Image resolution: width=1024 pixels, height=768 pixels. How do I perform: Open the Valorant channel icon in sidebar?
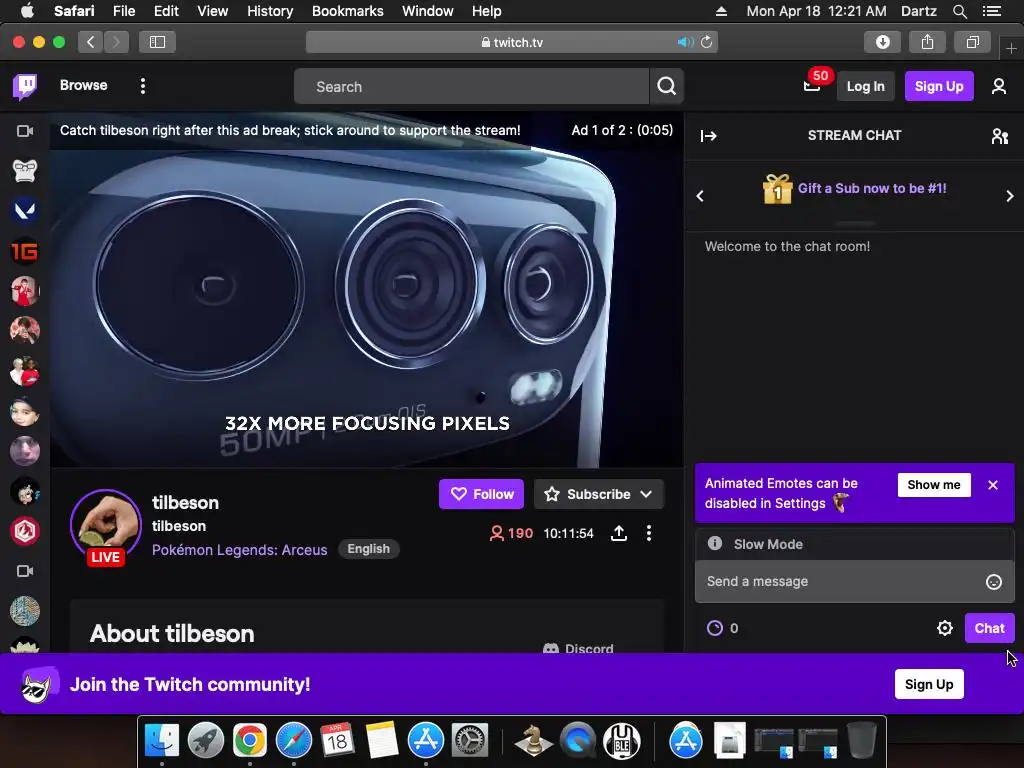pyautogui.click(x=25, y=210)
